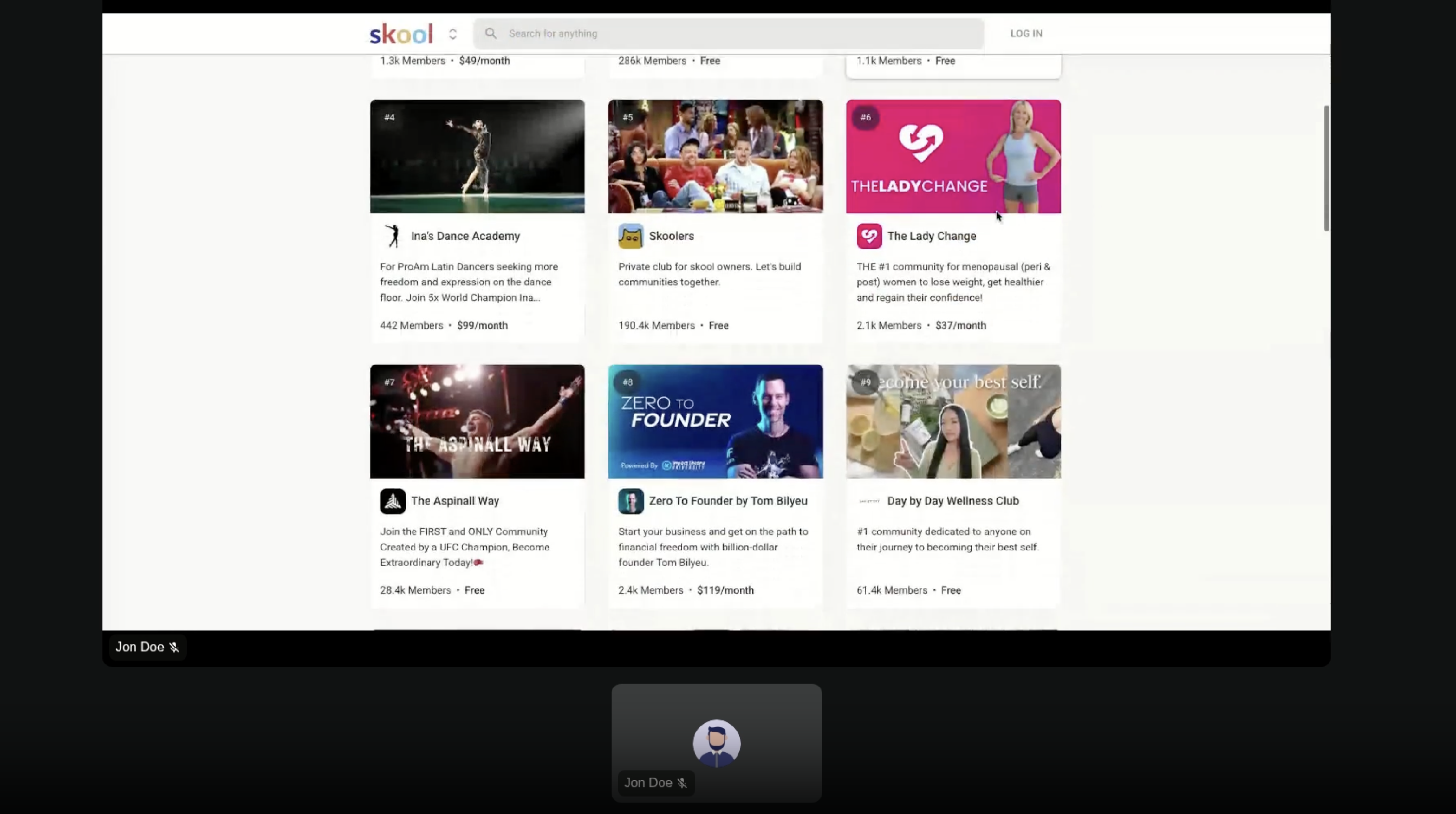Click Day by Day Wellness Club logo
The width and height of the screenshot is (1456, 814).
coord(869,501)
